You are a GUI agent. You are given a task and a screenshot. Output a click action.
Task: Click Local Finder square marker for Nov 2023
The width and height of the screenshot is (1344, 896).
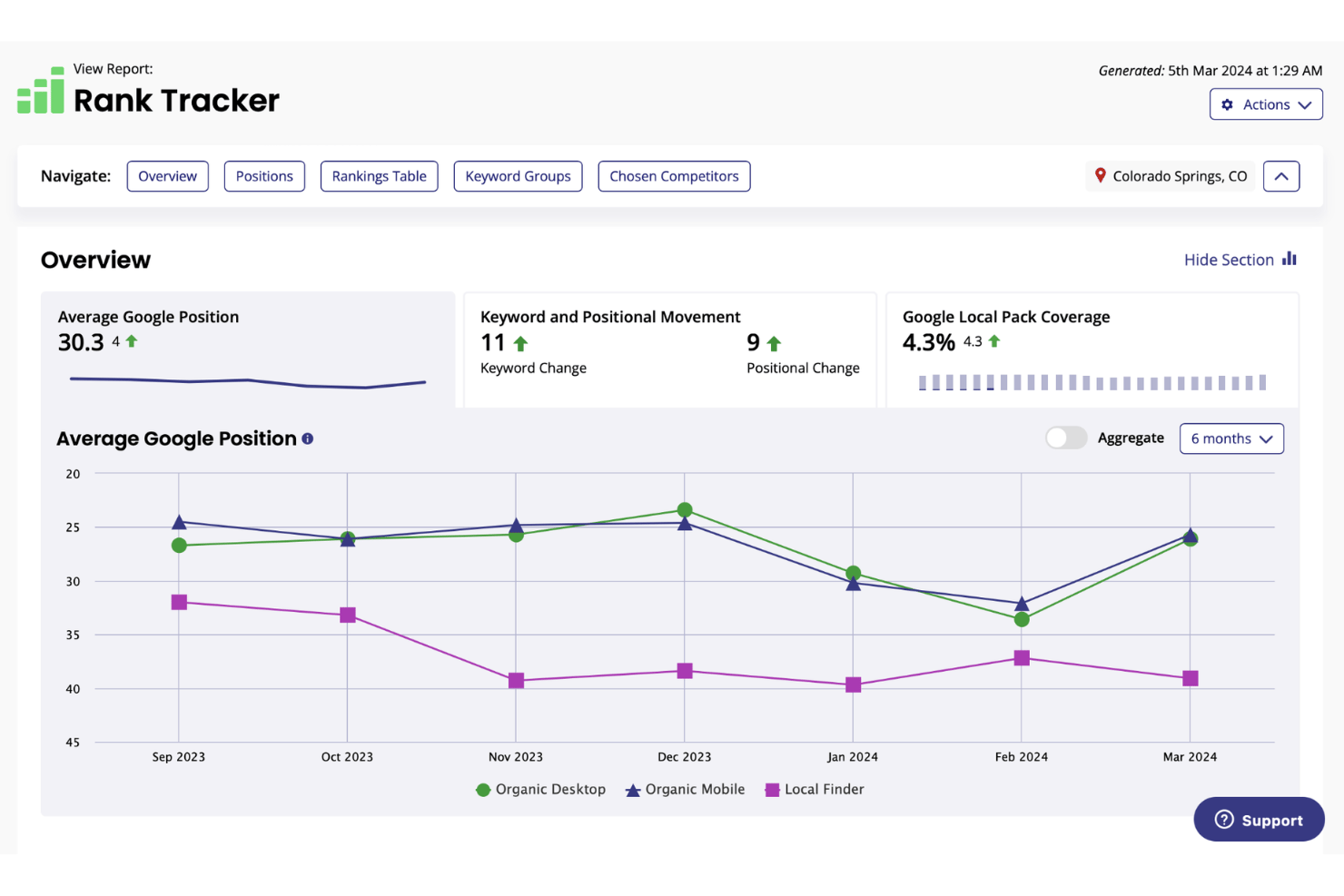516,681
